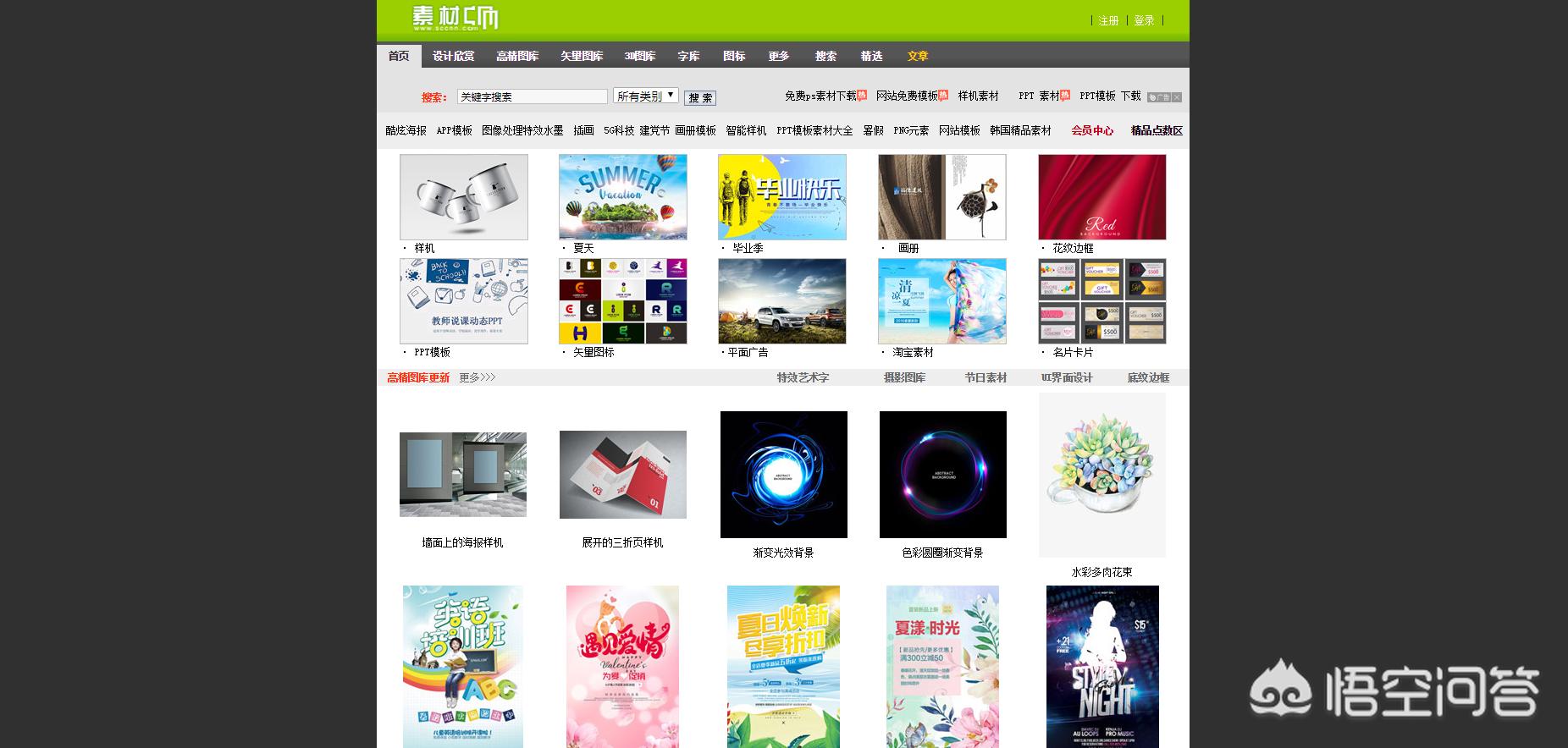Open the PPT模板 下载 link
This screenshot has width=1568, height=748.
click(x=1110, y=96)
